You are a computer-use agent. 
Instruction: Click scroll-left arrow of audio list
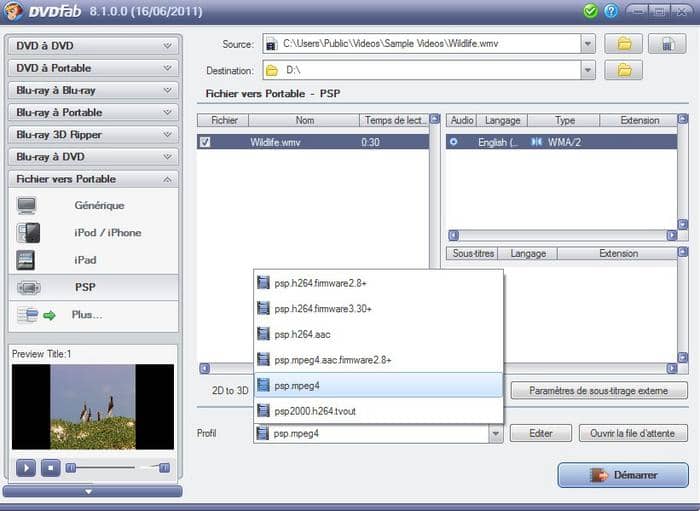click(454, 235)
